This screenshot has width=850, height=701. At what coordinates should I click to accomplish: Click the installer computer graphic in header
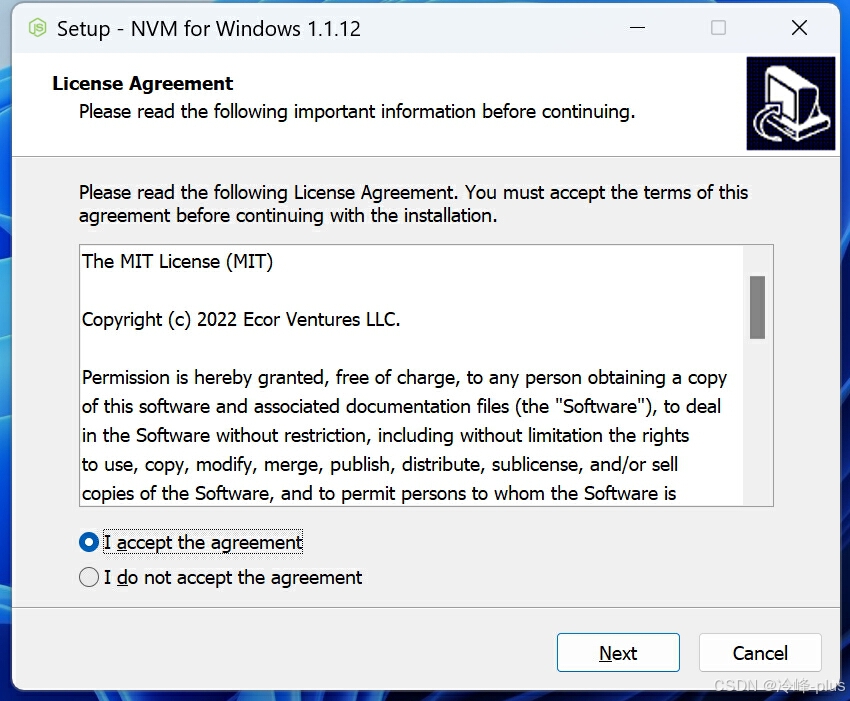pyautogui.click(x=790, y=103)
